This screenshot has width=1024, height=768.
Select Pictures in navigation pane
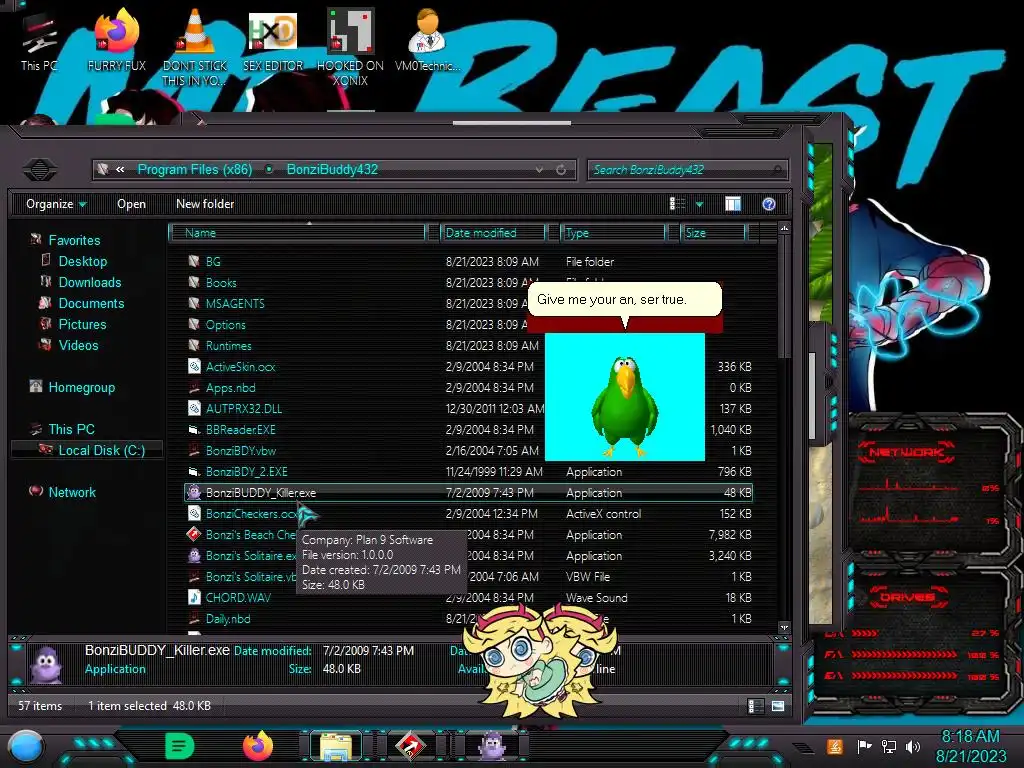coord(82,324)
